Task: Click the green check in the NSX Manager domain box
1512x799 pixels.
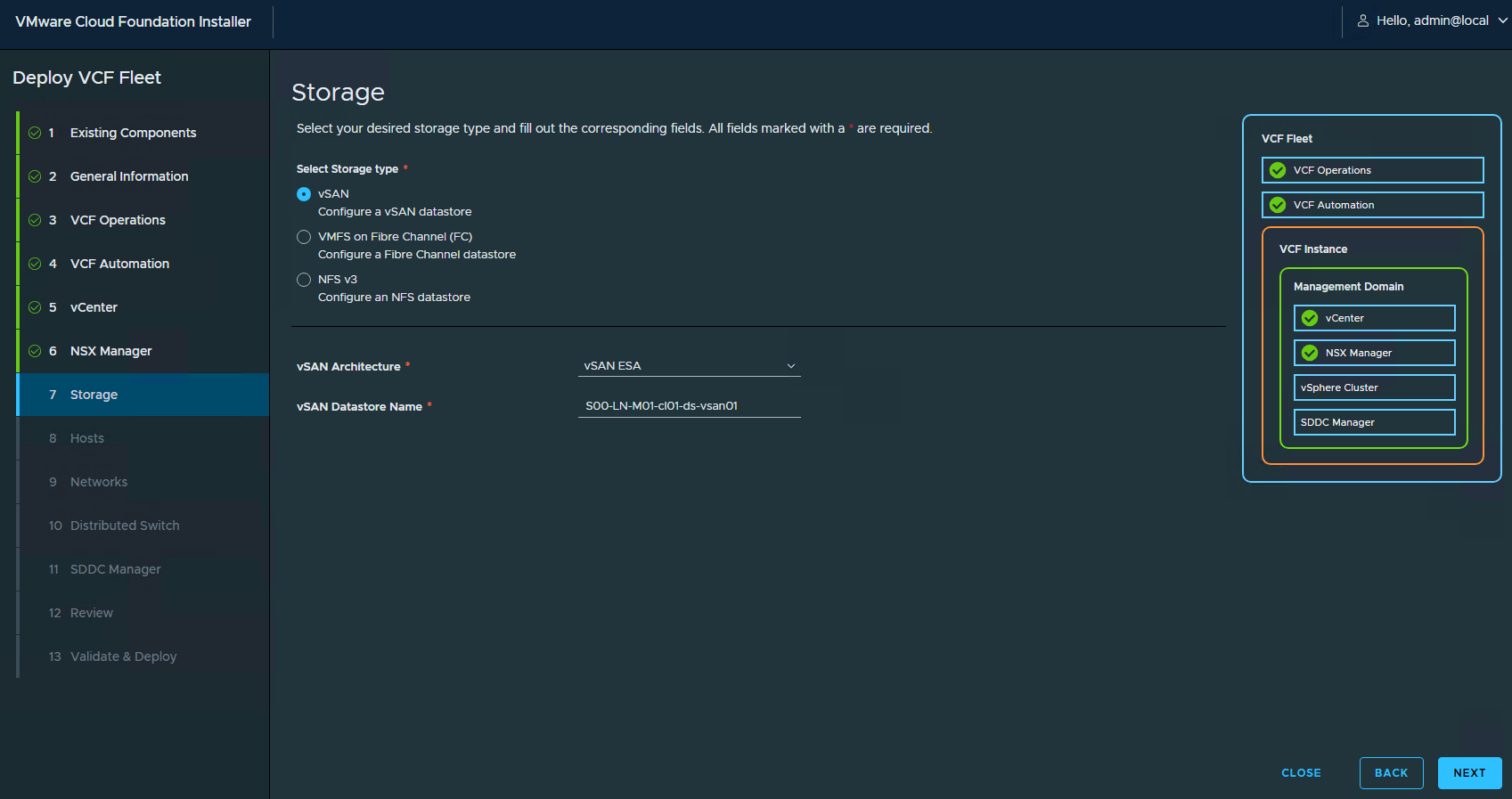Action: coord(1310,353)
